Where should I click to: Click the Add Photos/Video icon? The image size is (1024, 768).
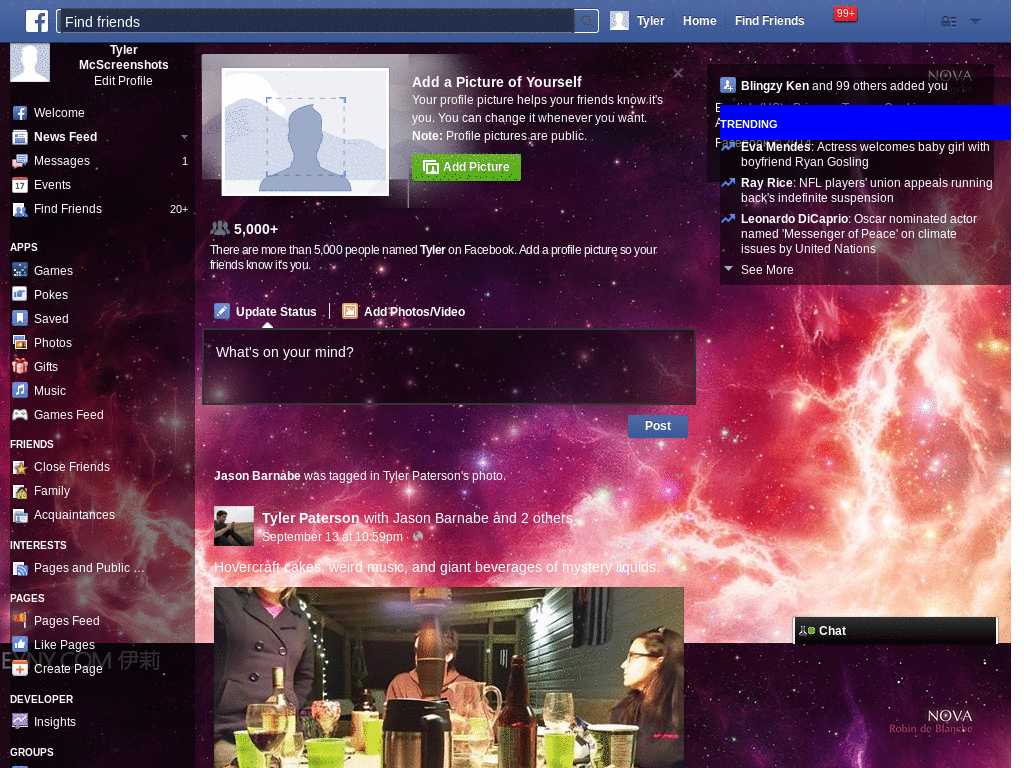(350, 312)
